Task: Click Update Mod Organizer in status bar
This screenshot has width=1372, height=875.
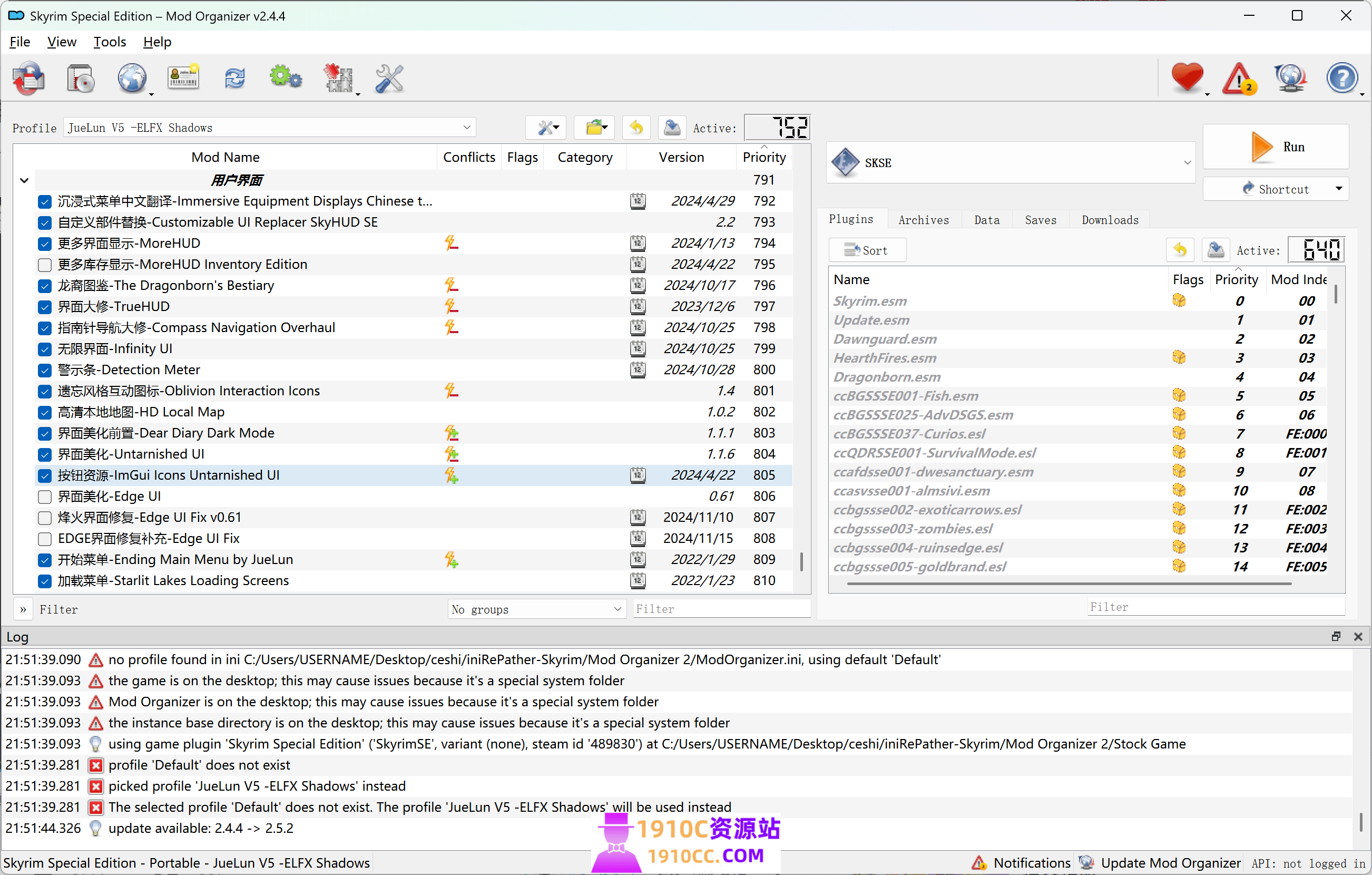Action: coord(1160,862)
